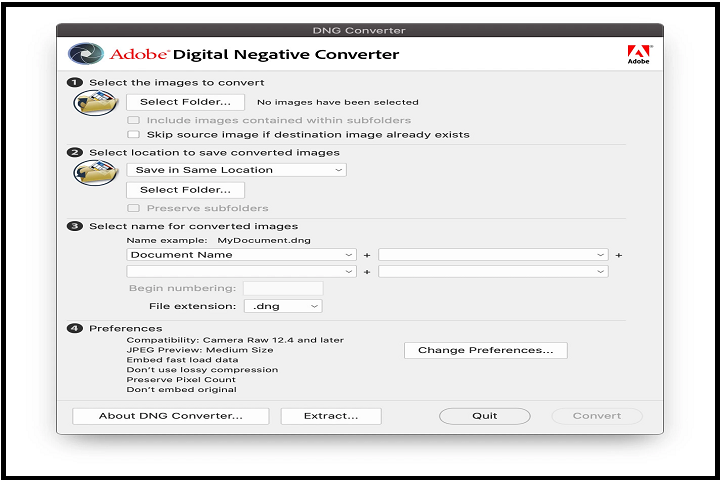The image size is (720, 480).
Task: Click Select Folder for images to convert
Action: 185,102
